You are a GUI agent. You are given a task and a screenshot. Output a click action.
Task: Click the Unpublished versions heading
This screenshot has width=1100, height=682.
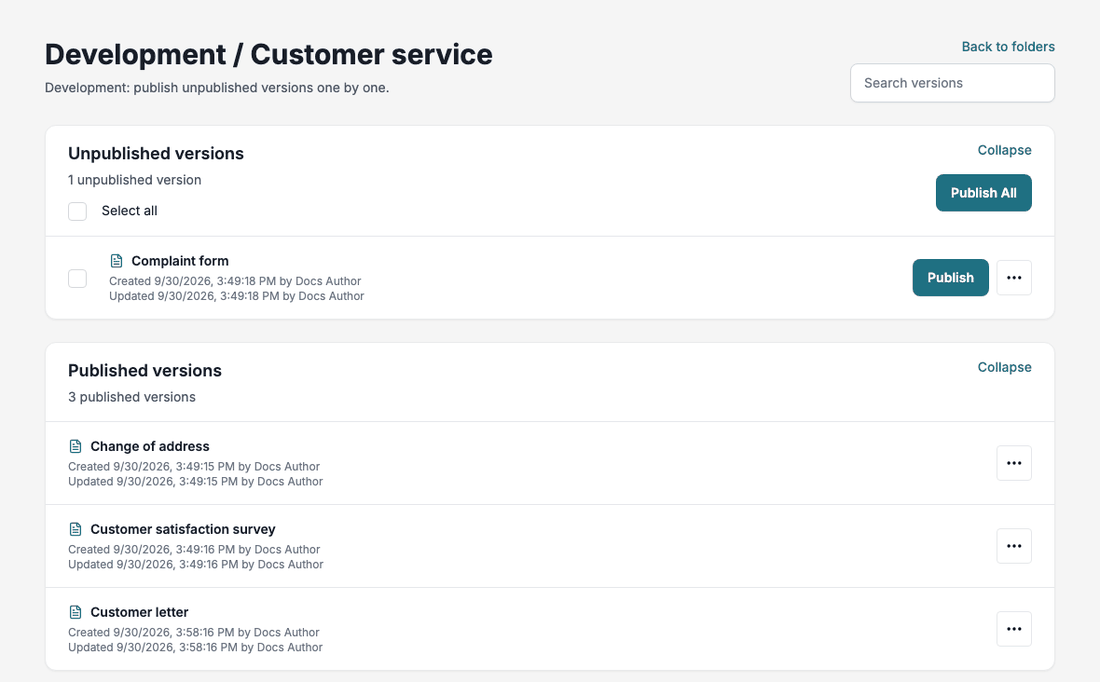pyautogui.click(x=156, y=154)
